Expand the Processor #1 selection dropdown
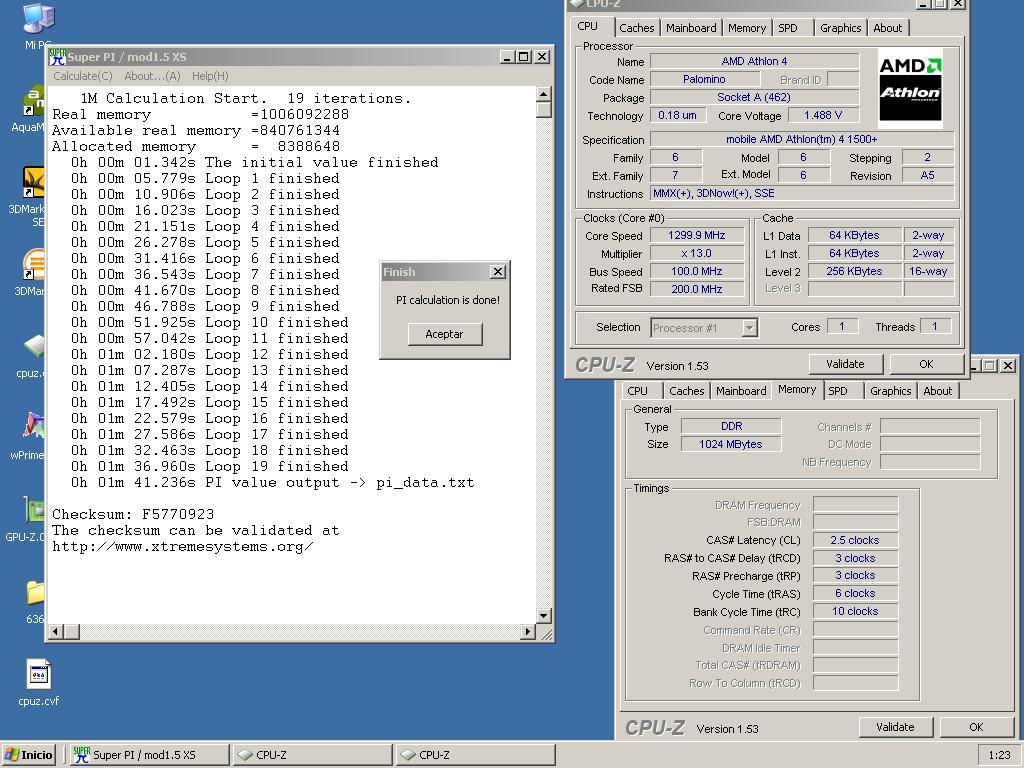The height and width of the screenshot is (768, 1024). 750,328
